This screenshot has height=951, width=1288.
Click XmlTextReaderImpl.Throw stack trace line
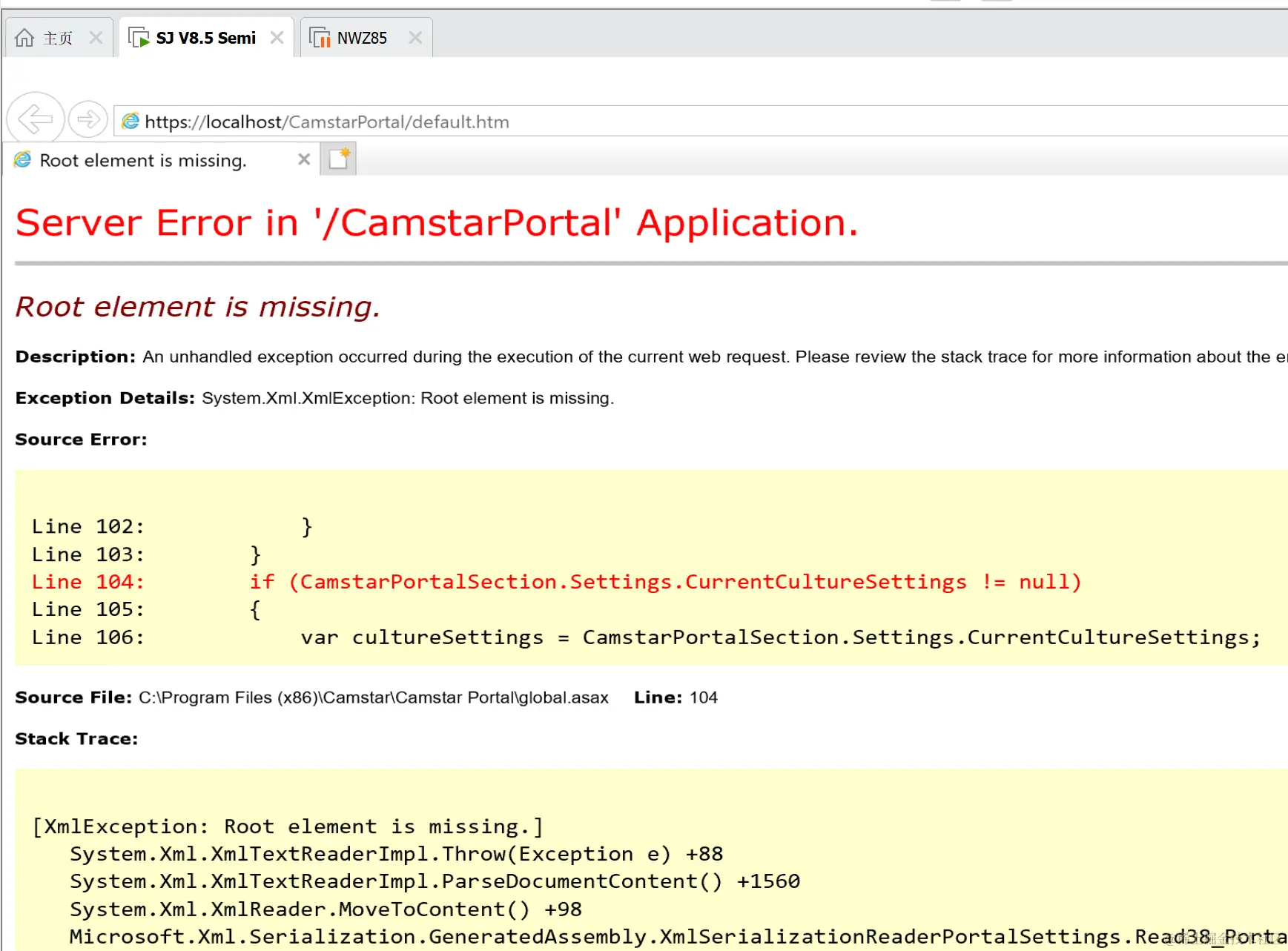[x=397, y=854]
